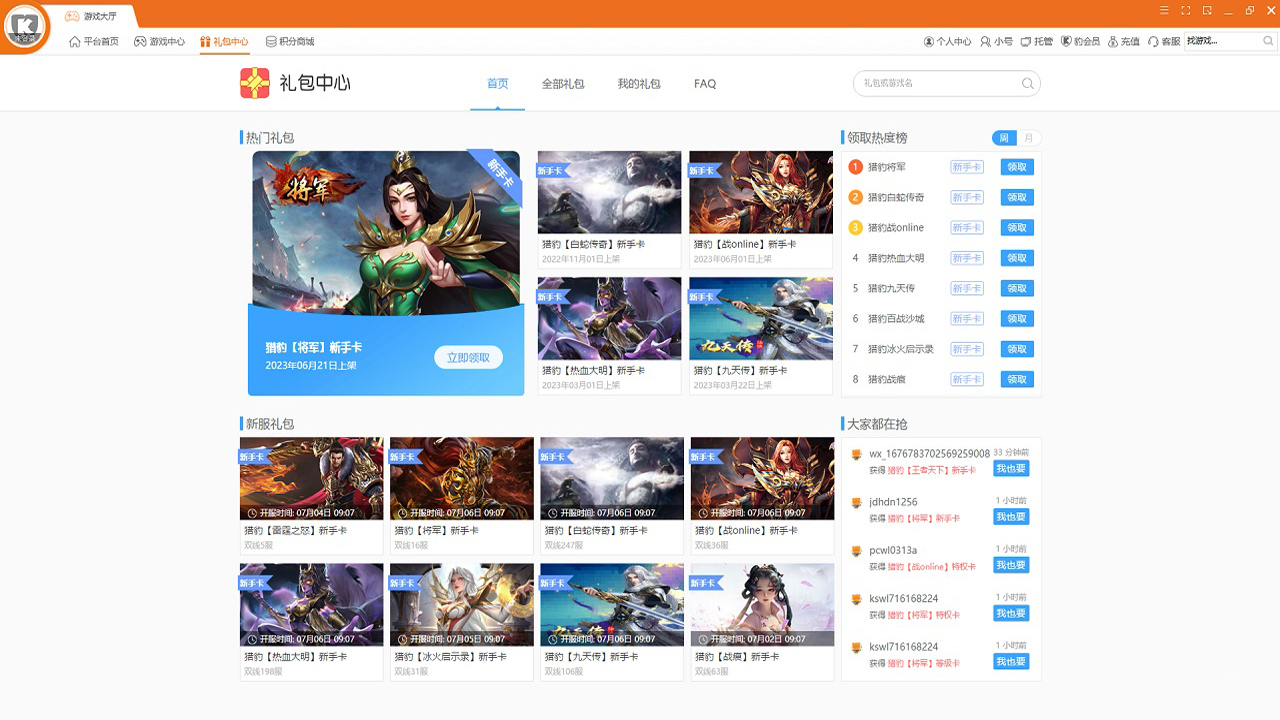Click 我也要 next to jdhdn1256
The height and width of the screenshot is (720, 1280).
pos(1010,516)
